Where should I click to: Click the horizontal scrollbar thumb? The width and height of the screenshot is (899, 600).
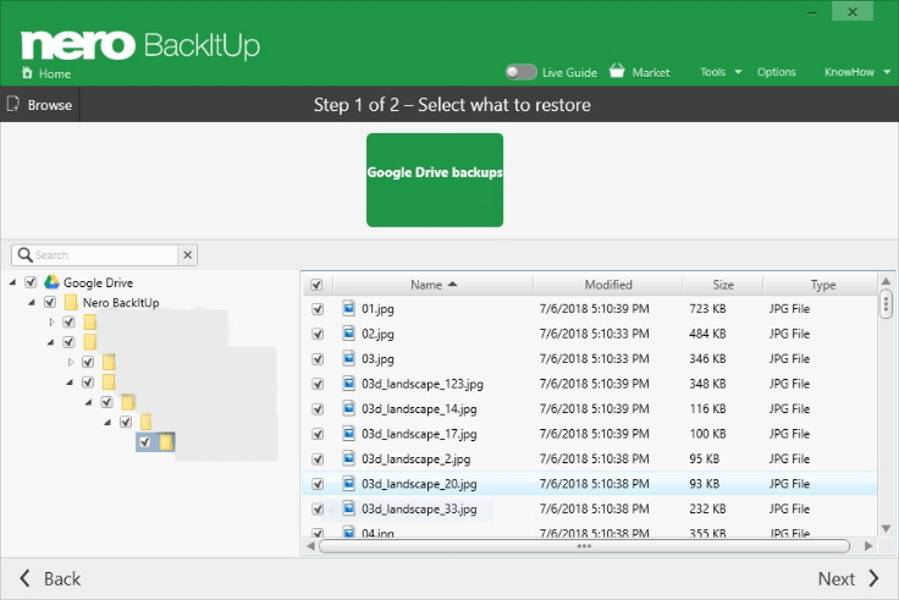point(584,546)
